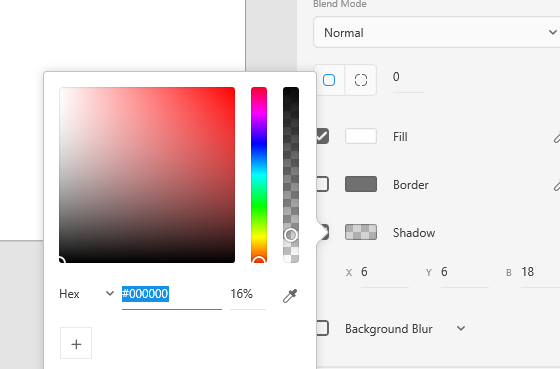Expand the Background Blur type chevron
This screenshot has height=369, width=560.
[461, 328]
